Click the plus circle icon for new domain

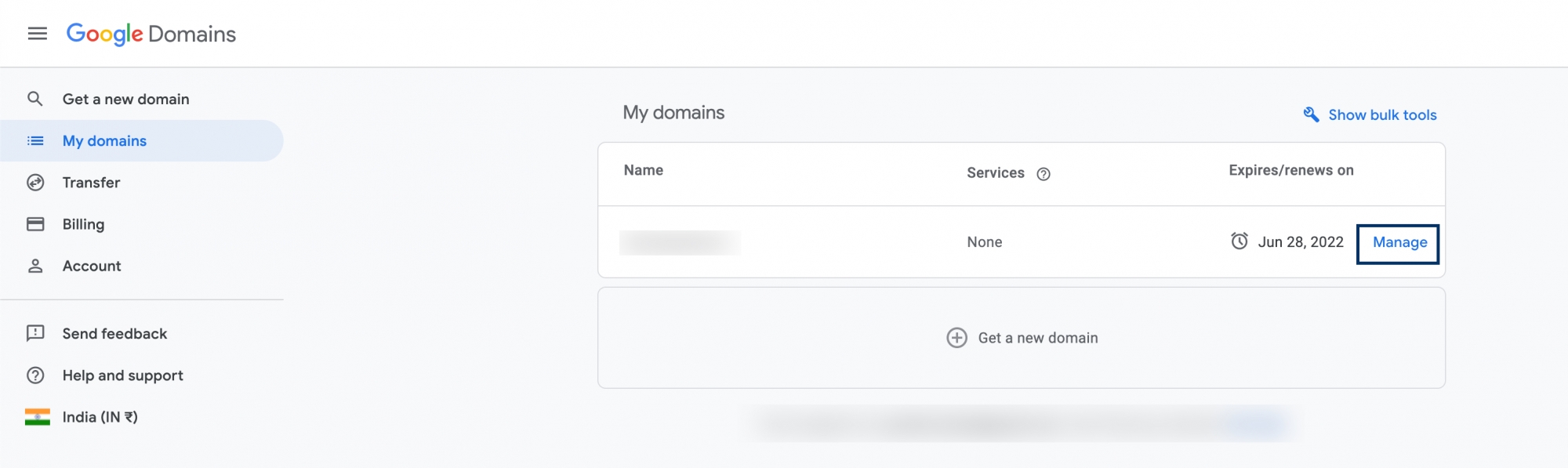[x=956, y=338]
